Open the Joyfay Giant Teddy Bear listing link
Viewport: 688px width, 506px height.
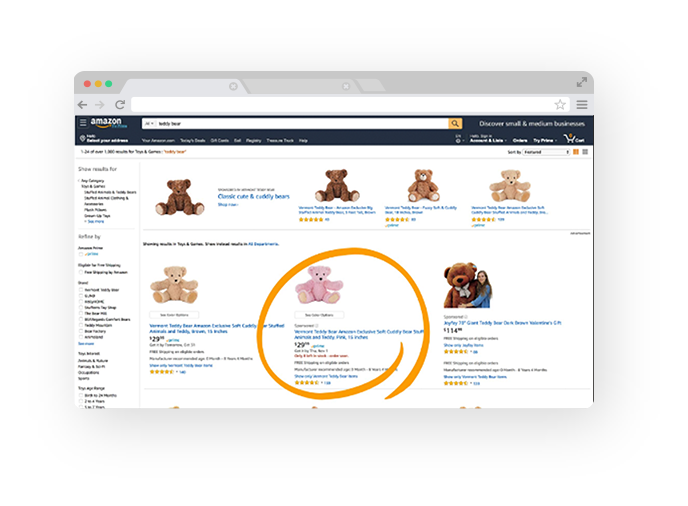pos(502,323)
